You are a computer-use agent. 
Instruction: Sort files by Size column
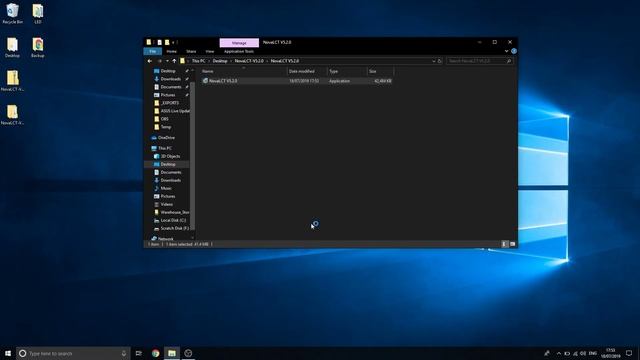click(380, 71)
